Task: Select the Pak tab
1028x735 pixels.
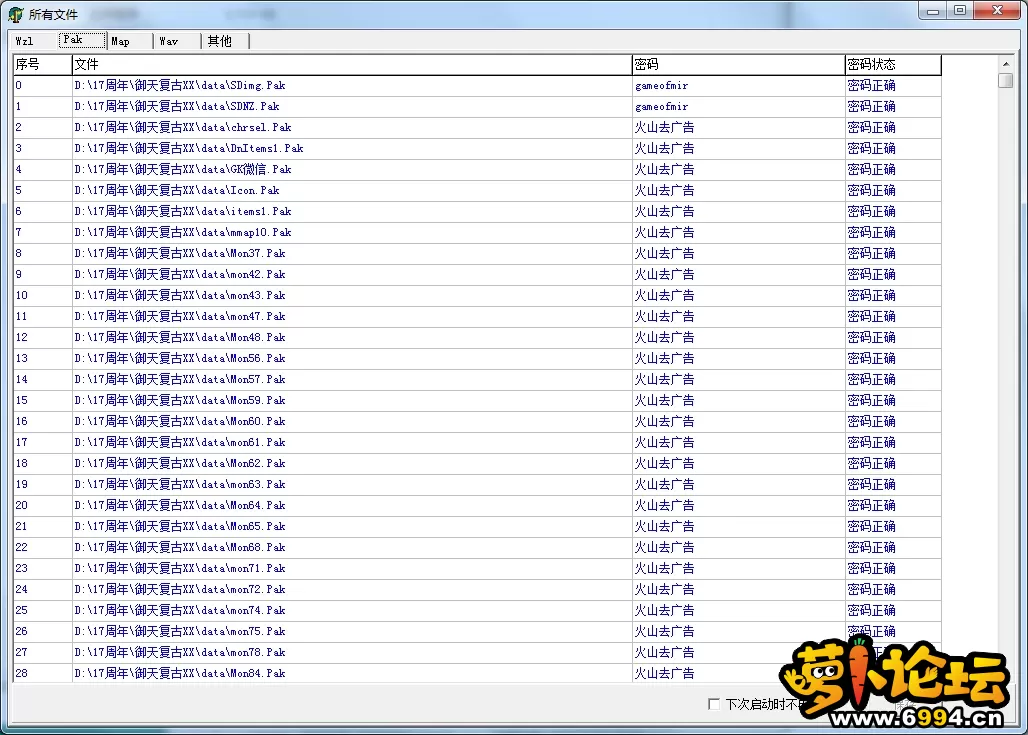Action: [x=82, y=40]
